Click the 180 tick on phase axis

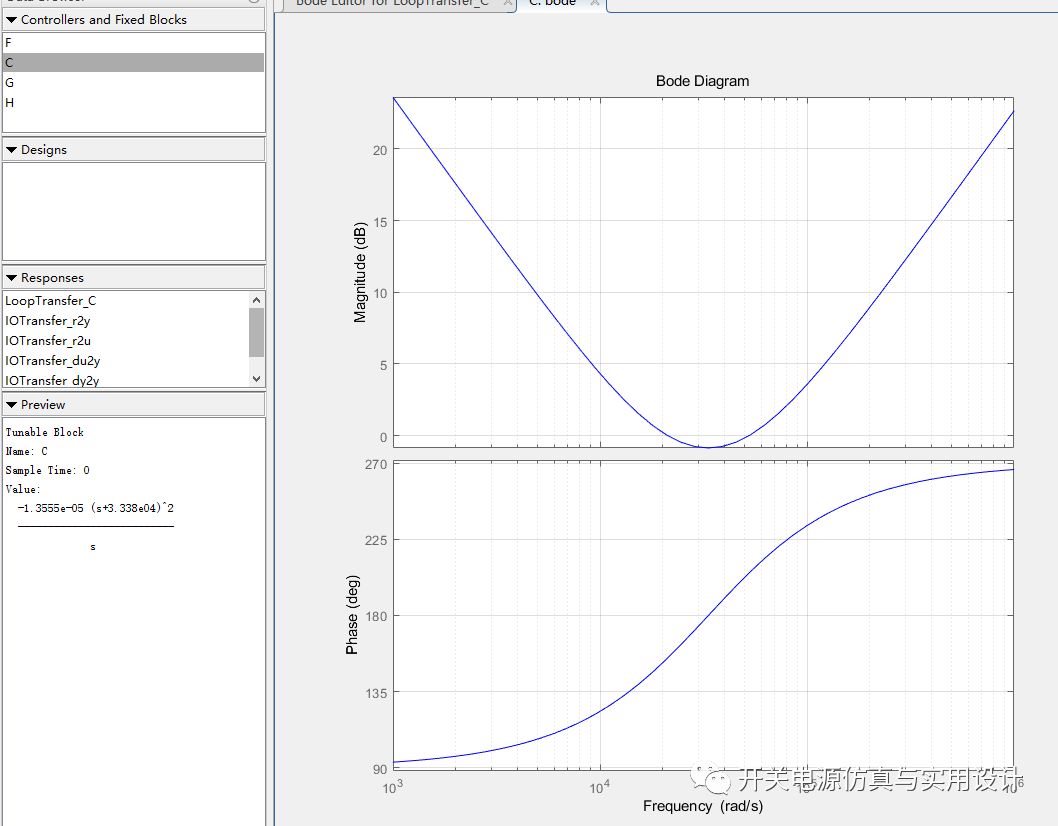tap(377, 616)
